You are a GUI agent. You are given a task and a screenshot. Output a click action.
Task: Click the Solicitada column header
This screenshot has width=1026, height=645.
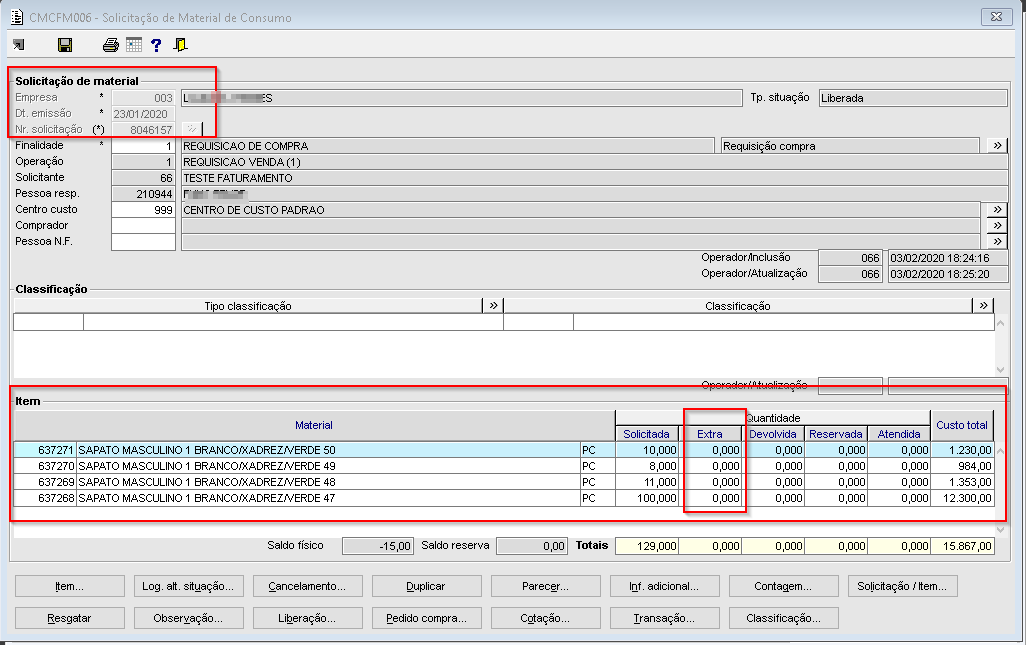(646, 434)
